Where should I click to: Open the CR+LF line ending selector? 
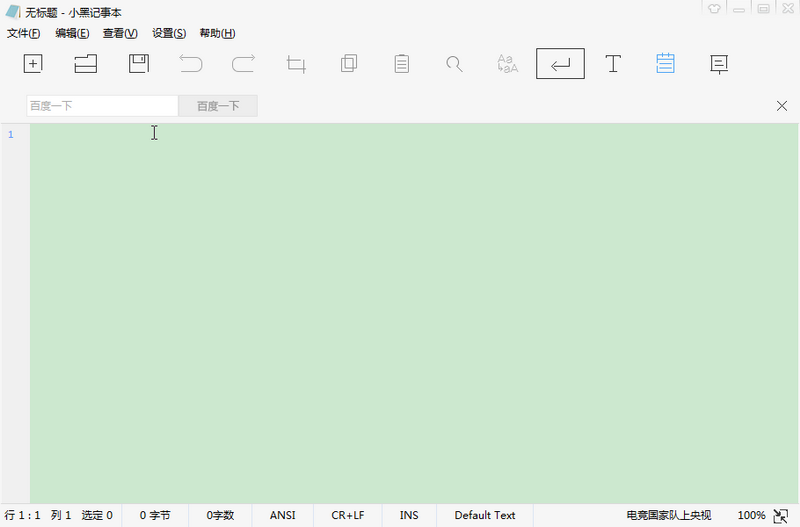348,515
